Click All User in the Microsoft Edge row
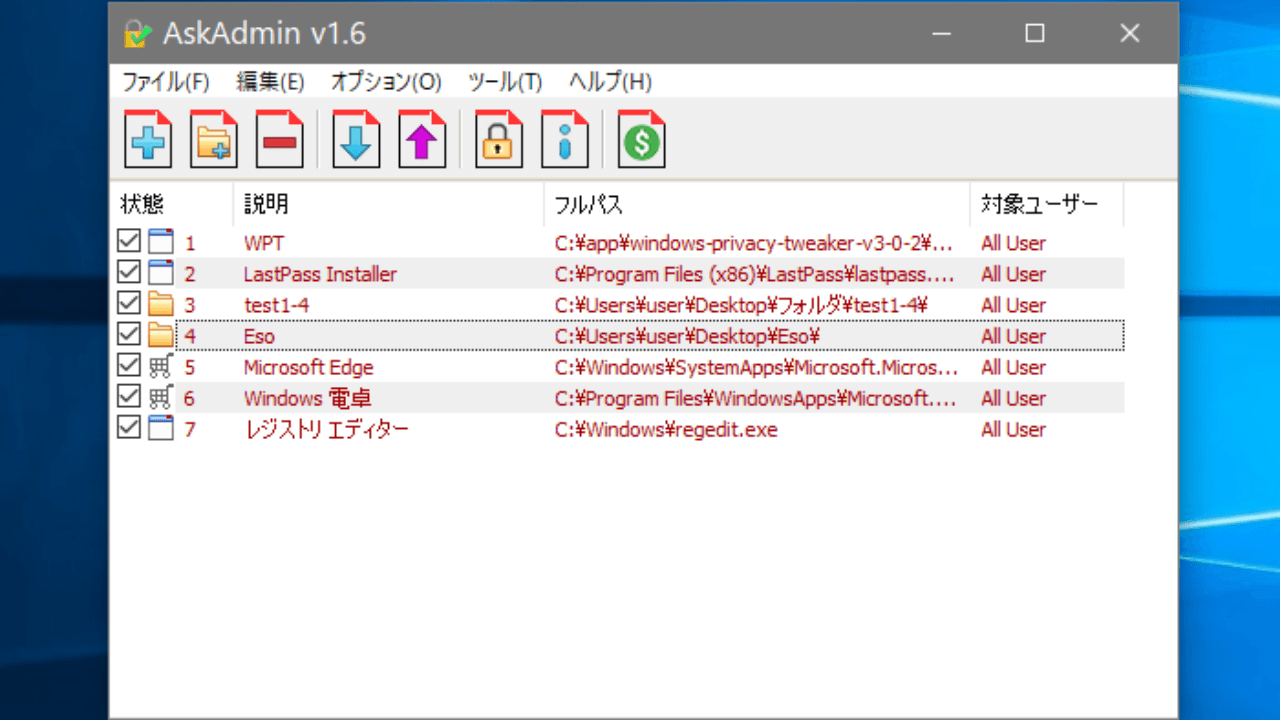The width and height of the screenshot is (1280, 720). point(1013,367)
